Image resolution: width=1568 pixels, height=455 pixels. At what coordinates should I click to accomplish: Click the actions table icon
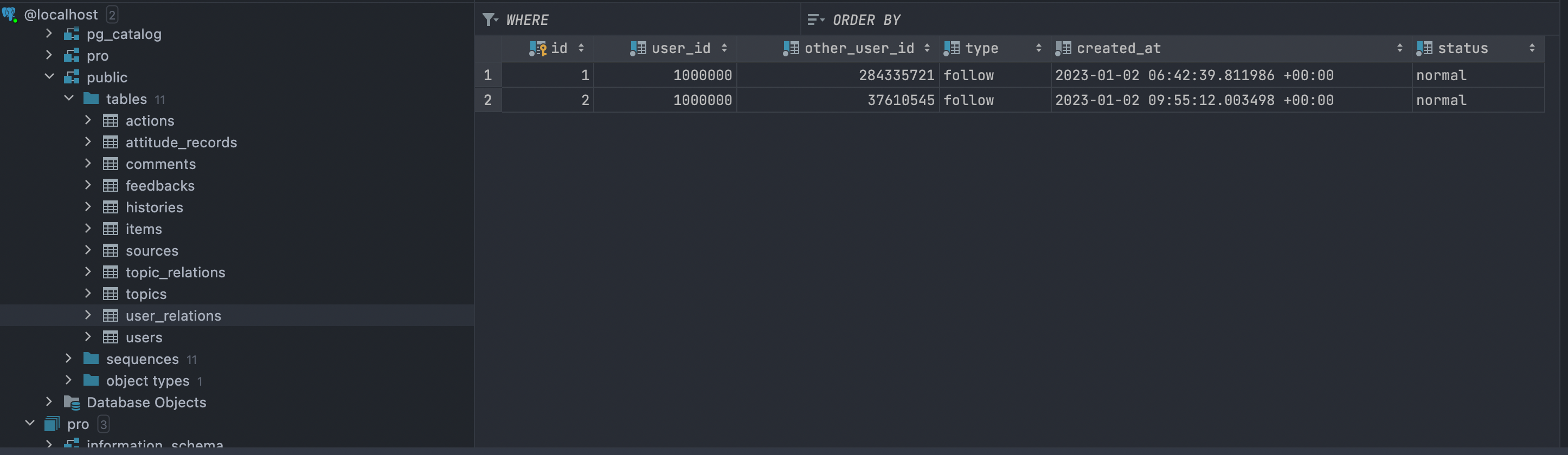(111, 120)
